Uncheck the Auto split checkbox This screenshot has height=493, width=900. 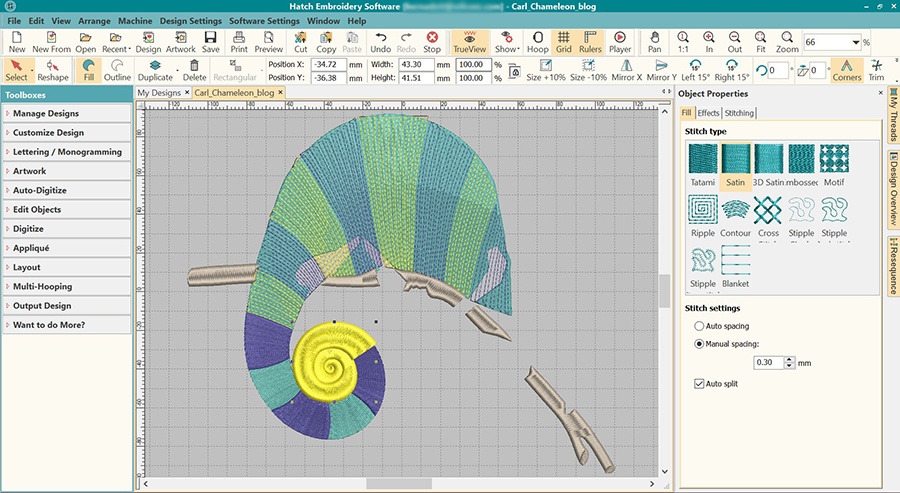(699, 383)
